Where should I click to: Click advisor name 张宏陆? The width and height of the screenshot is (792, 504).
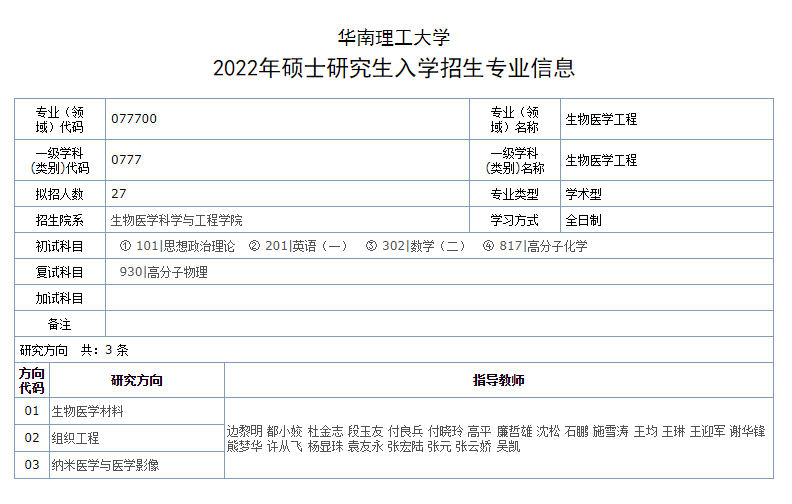tap(406, 446)
